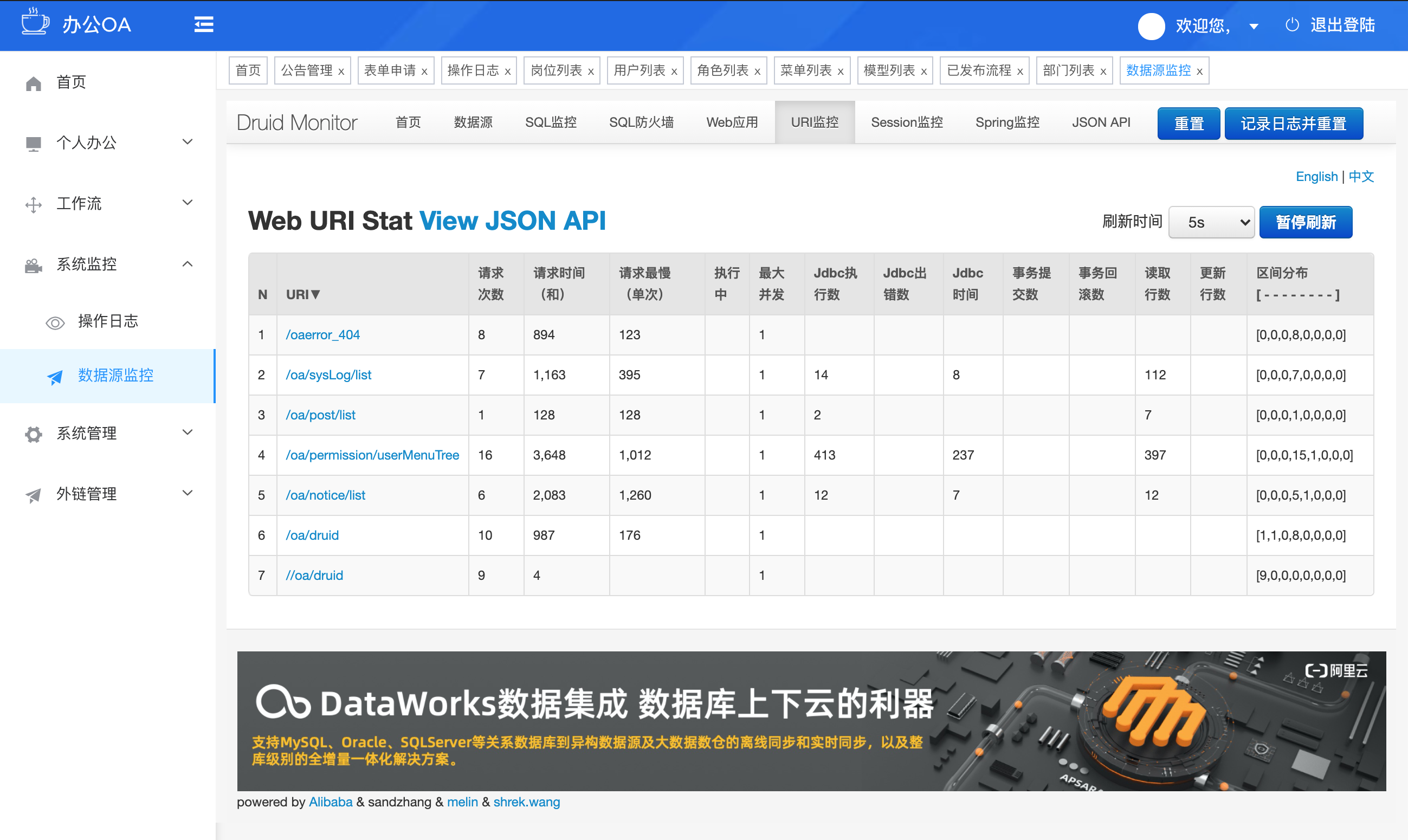The width and height of the screenshot is (1408, 840).
Task: Click the /oa/permission/userMenuTree URI link
Action: (x=370, y=454)
